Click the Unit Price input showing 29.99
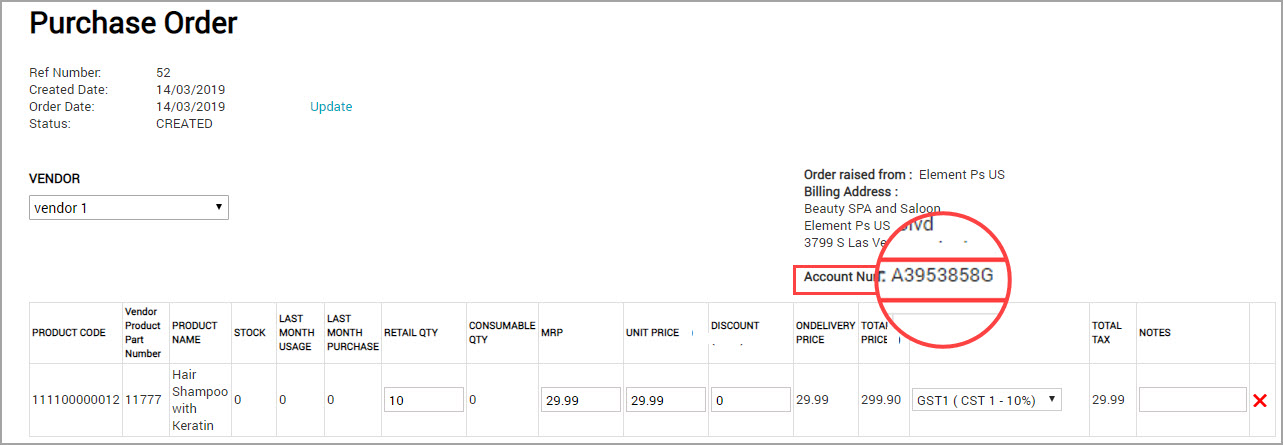The image size is (1283, 445). tap(666, 400)
